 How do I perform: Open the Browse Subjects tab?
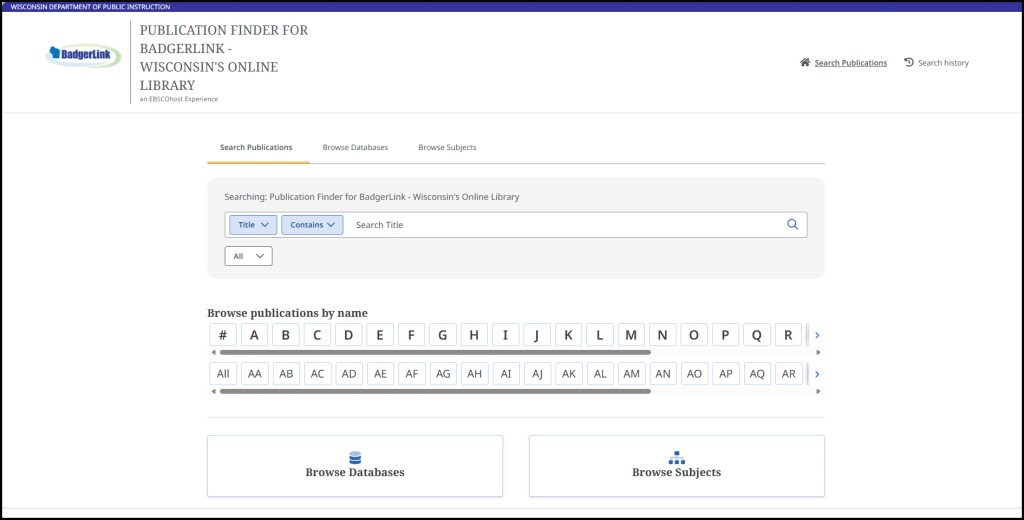point(447,148)
